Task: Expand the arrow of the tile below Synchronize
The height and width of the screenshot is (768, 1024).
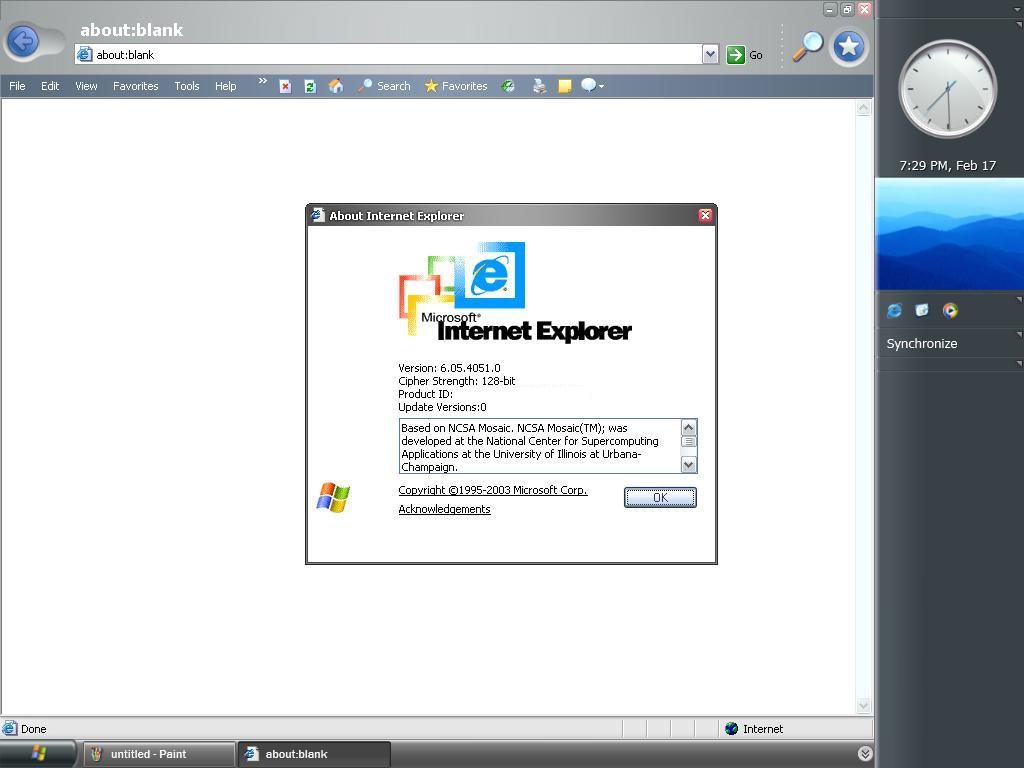Action: pos(1019,364)
